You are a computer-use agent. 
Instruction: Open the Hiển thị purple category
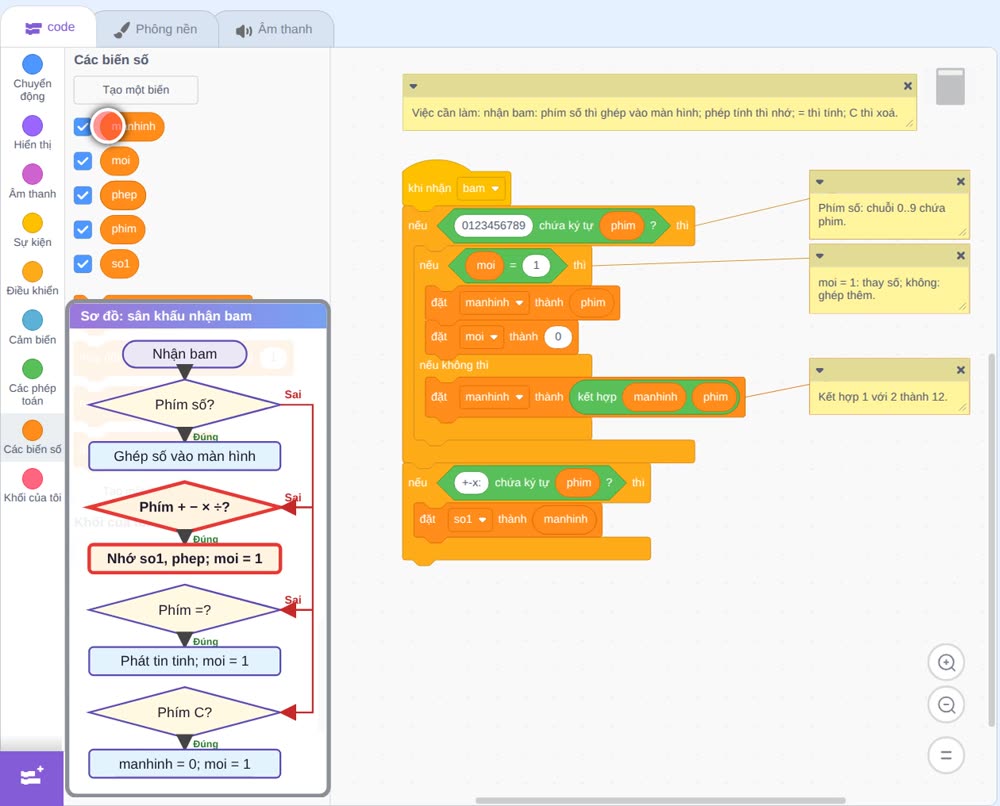(32, 126)
